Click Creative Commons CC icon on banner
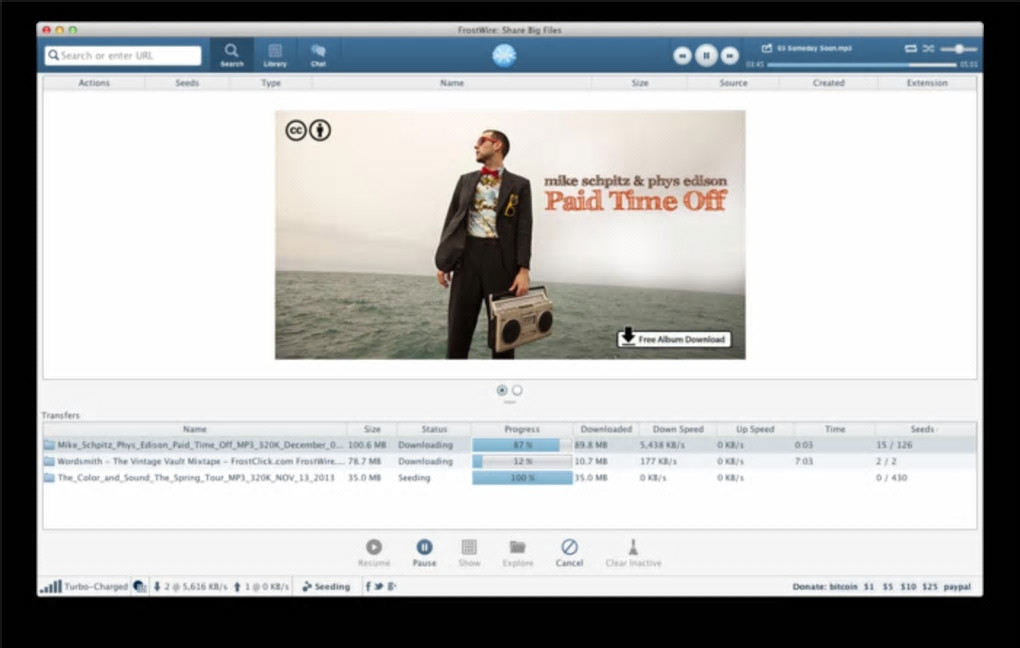The image size is (1020, 648). click(x=295, y=130)
